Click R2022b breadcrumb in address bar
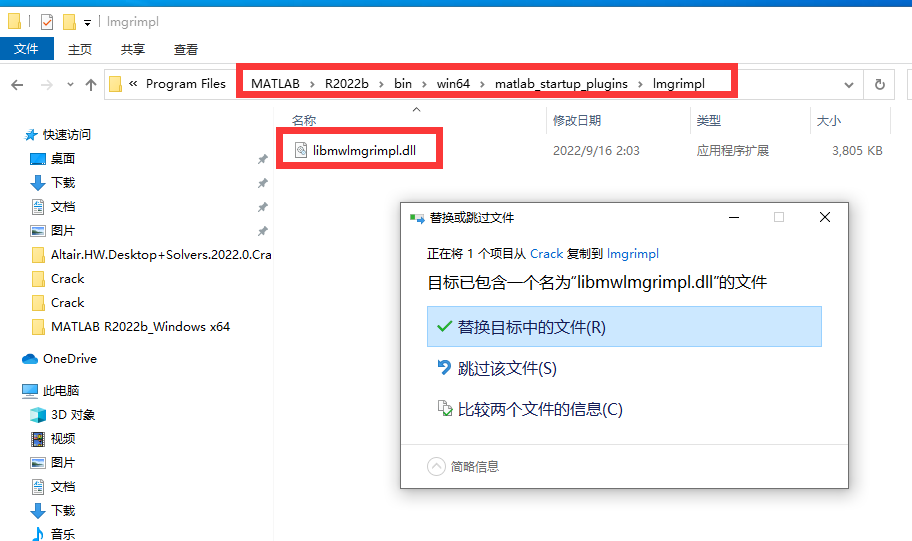This screenshot has height=541, width=912. point(347,84)
